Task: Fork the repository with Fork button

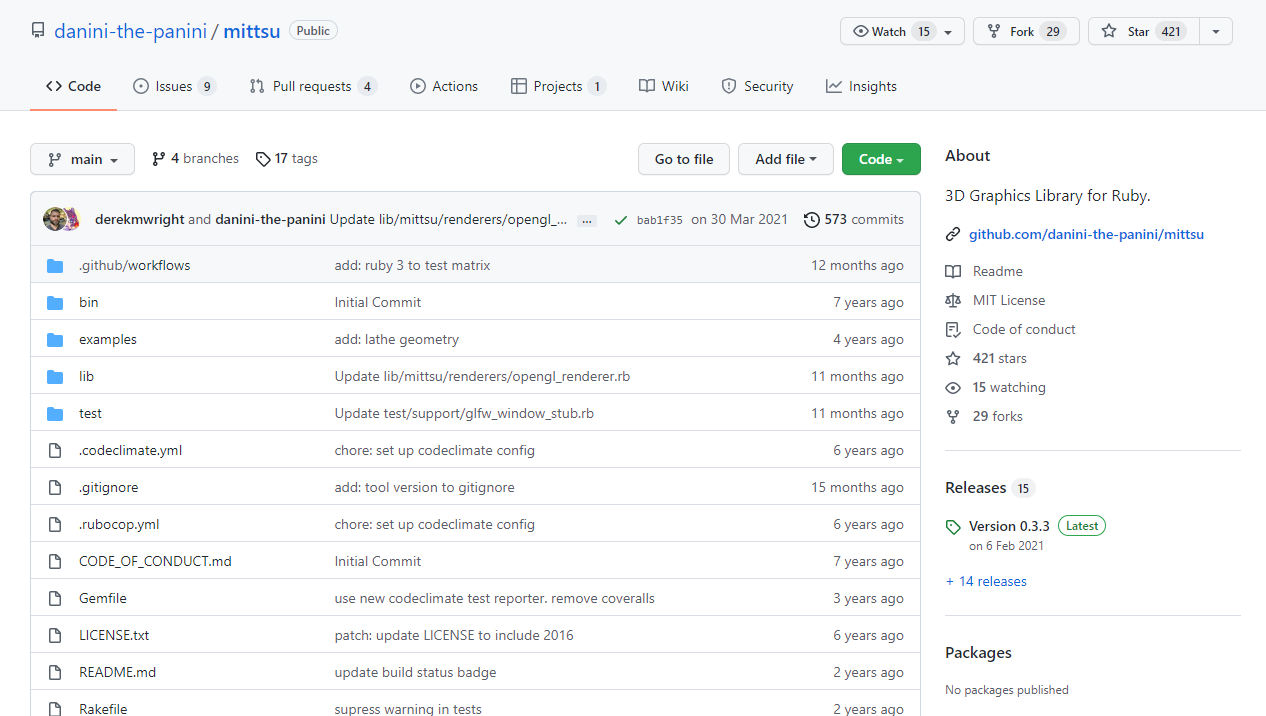Action: [1026, 31]
